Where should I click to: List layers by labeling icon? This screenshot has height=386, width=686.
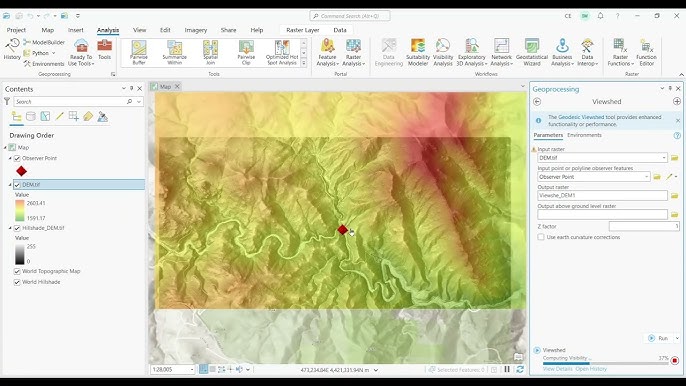click(x=88, y=116)
